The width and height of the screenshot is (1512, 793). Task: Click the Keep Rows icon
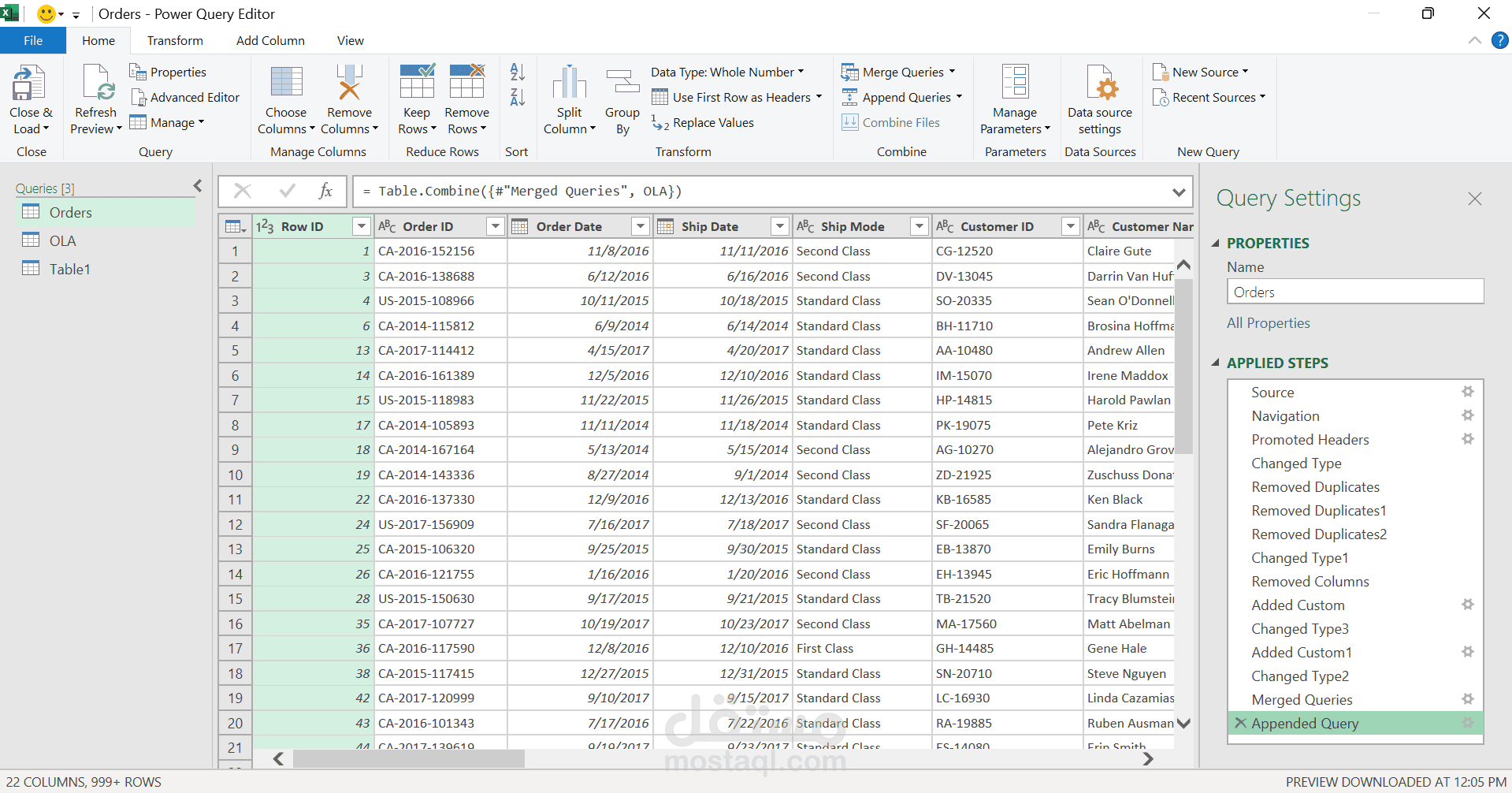pyautogui.click(x=417, y=82)
